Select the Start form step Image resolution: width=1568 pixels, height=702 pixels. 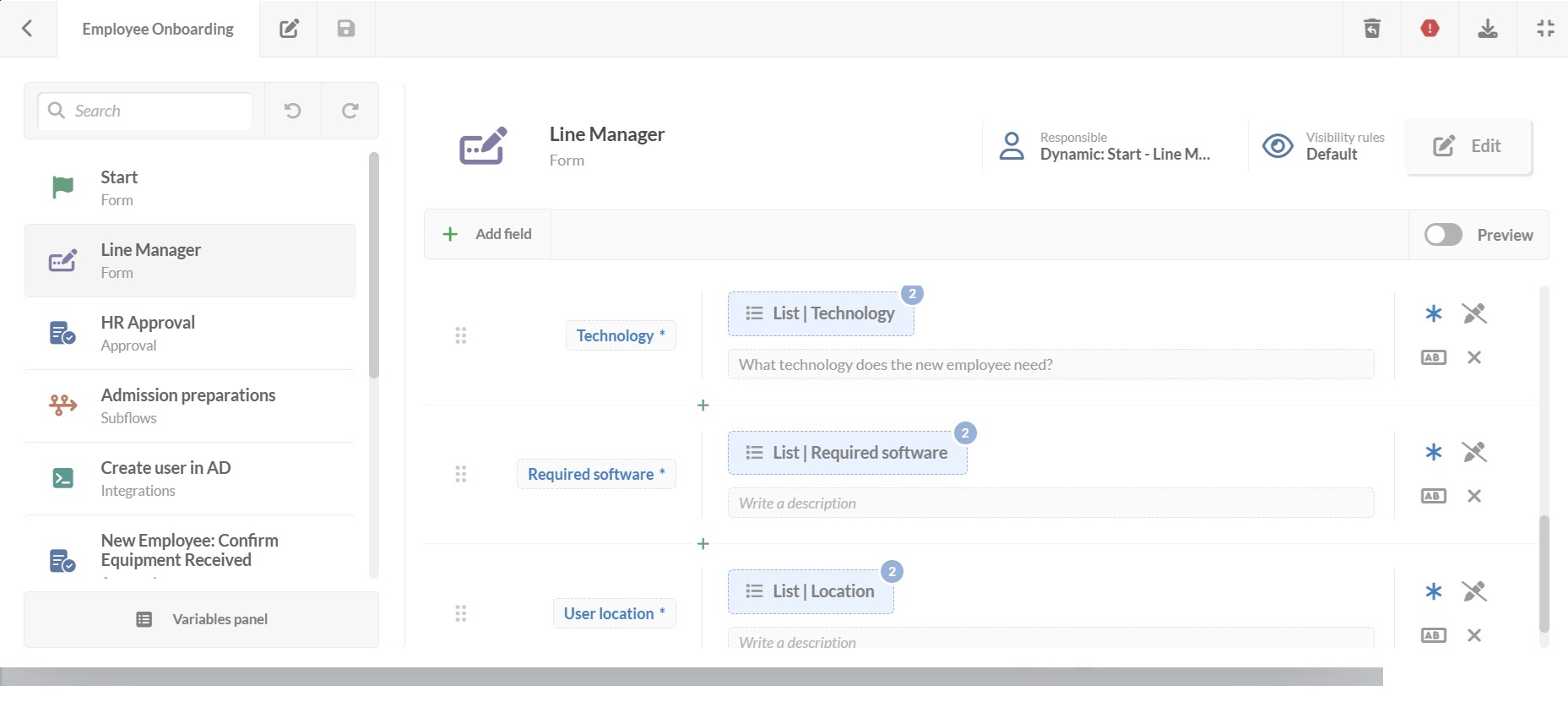190,188
